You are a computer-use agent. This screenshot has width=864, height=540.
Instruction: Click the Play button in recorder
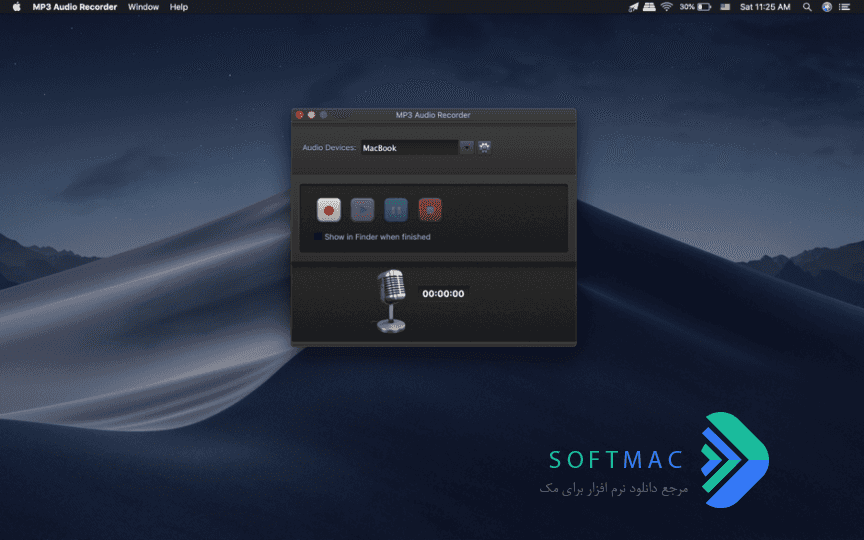click(x=363, y=210)
